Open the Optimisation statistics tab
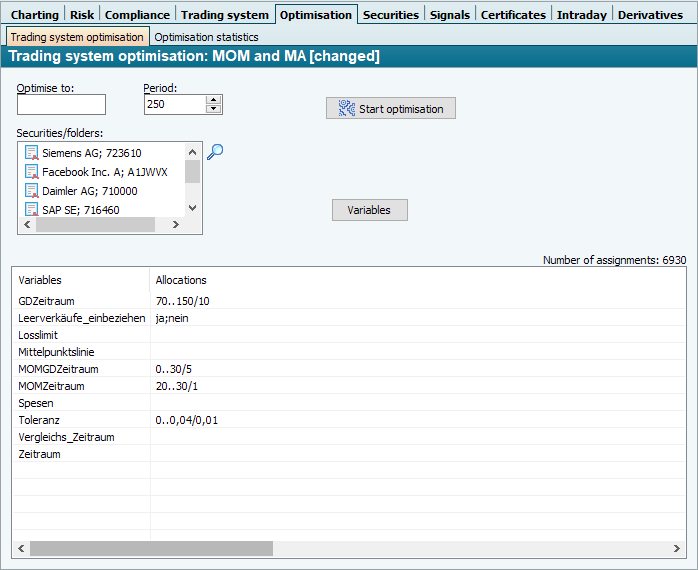698x570 pixels. (206, 37)
